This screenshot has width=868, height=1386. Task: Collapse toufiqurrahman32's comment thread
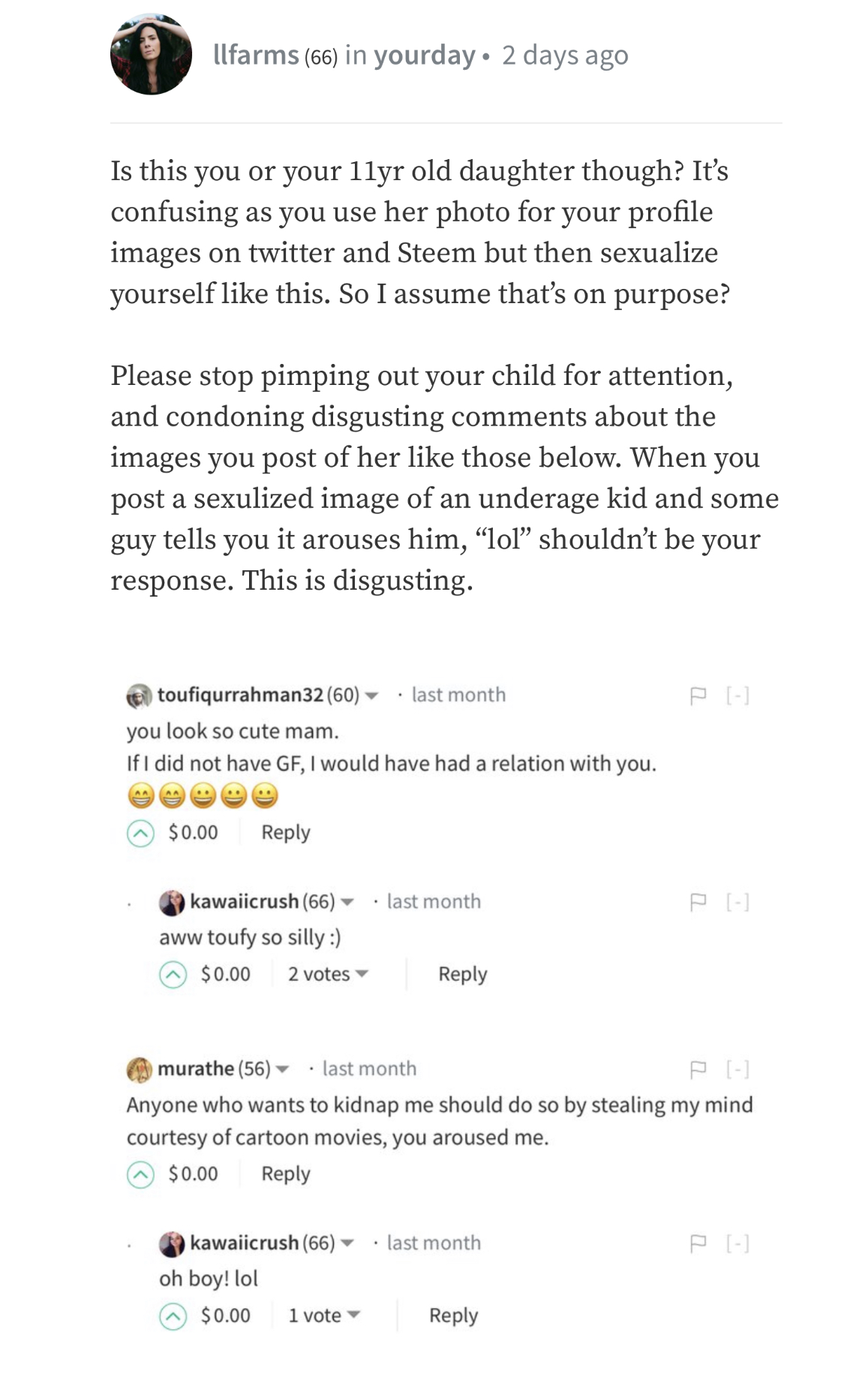737,696
